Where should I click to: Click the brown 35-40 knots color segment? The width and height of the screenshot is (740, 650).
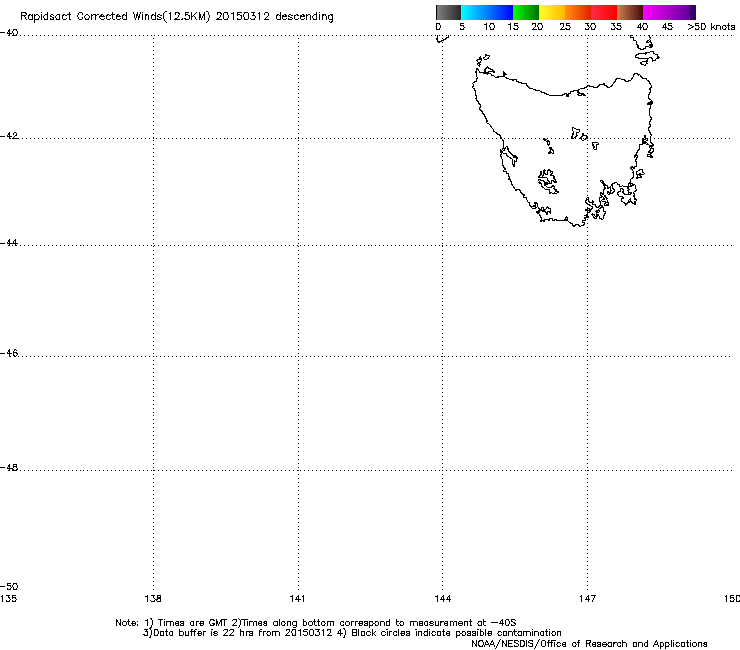(x=630, y=12)
